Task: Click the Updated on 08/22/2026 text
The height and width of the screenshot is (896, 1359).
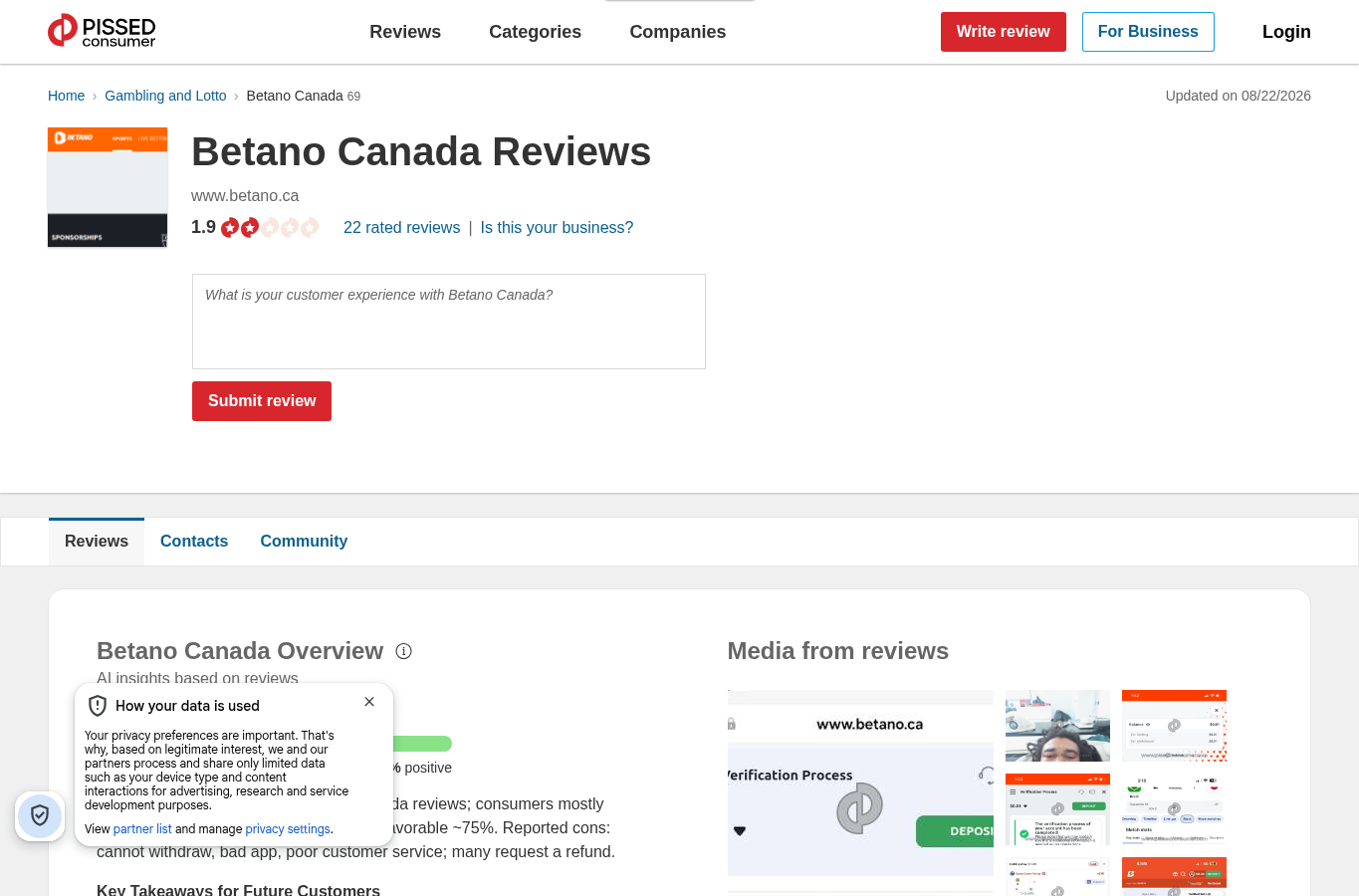Action: coord(1239,96)
